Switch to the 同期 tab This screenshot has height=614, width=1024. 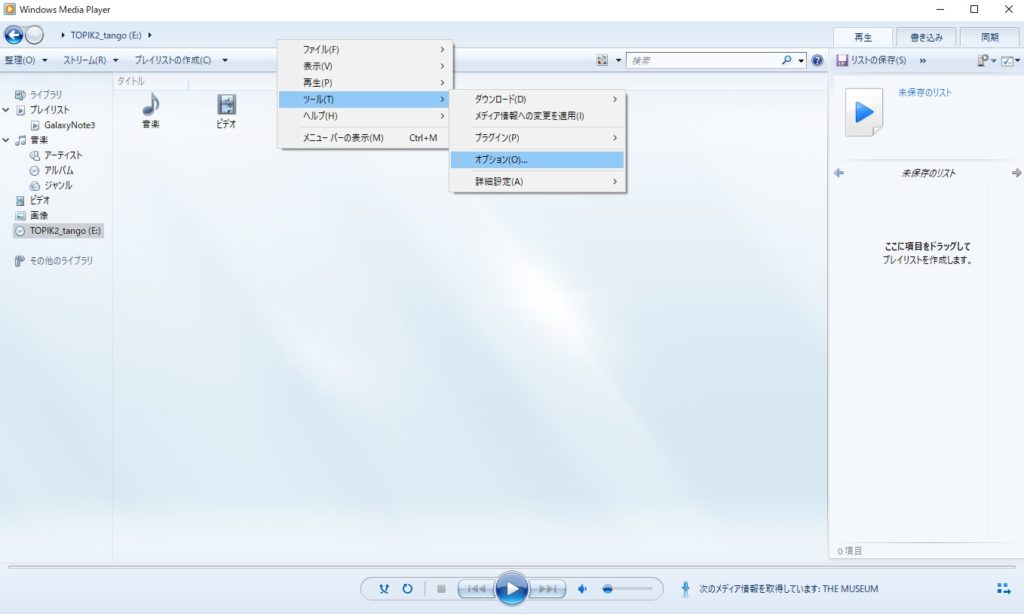pyautogui.click(x=989, y=37)
